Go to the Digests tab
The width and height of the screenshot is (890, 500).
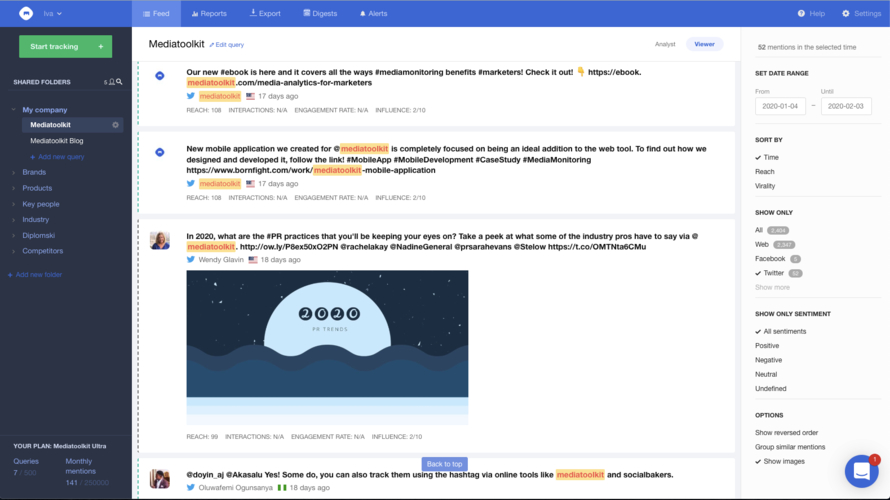tap(320, 14)
